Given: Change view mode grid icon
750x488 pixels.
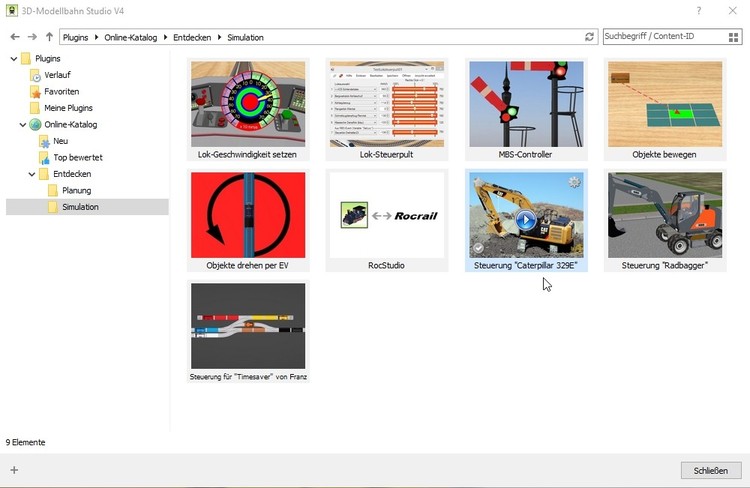Looking at the screenshot, I should 733,37.
